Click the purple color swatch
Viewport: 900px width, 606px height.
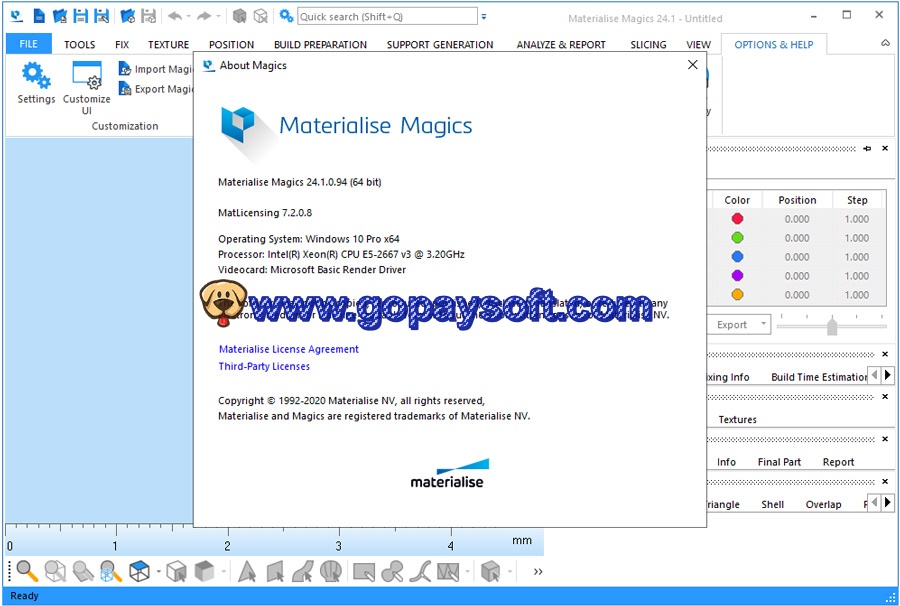click(x=738, y=275)
